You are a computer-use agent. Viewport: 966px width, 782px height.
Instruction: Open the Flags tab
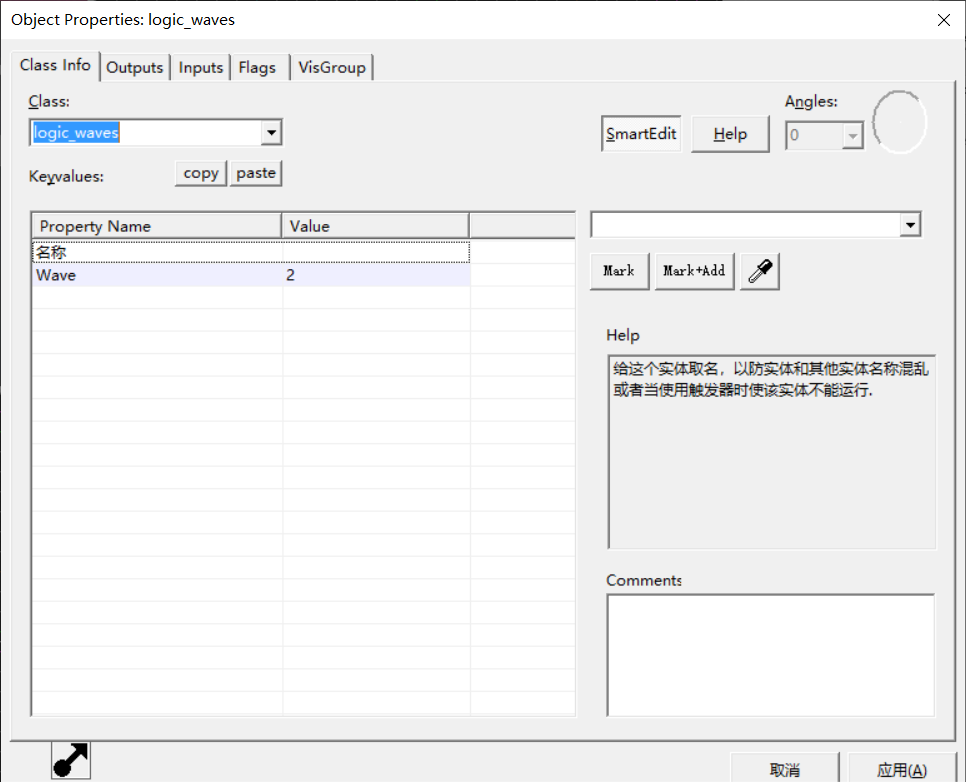tap(257, 67)
